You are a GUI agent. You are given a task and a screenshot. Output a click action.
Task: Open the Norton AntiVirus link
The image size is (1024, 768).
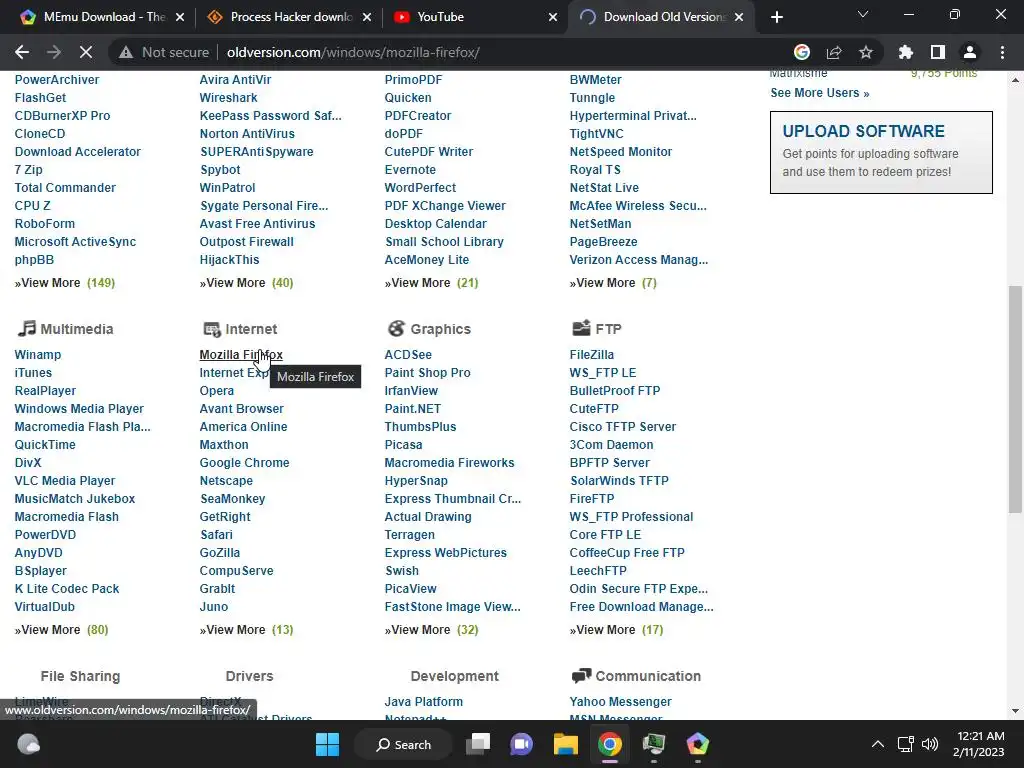pyautogui.click(x=247, y=134)
